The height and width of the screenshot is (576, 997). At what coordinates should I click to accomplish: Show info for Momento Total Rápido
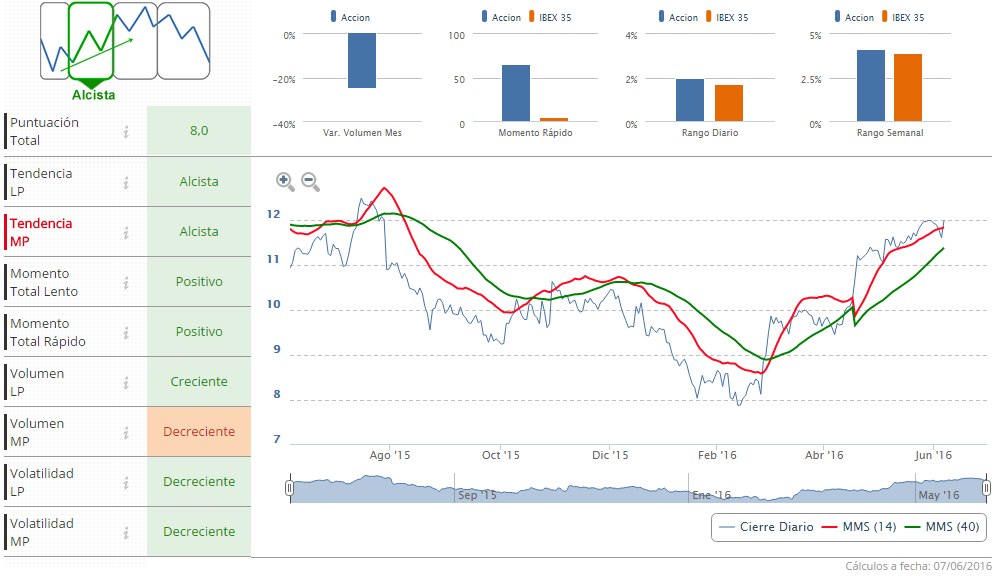click(127, 332)
